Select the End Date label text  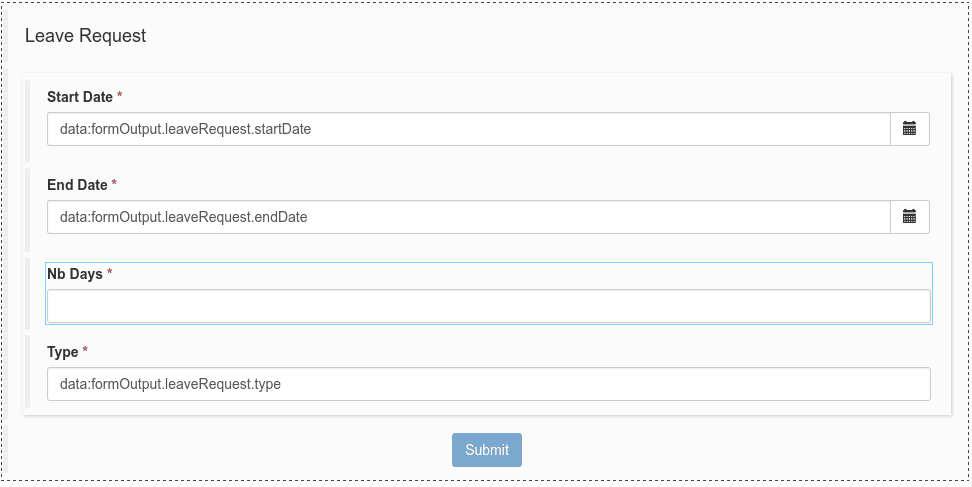click(77, 185)
